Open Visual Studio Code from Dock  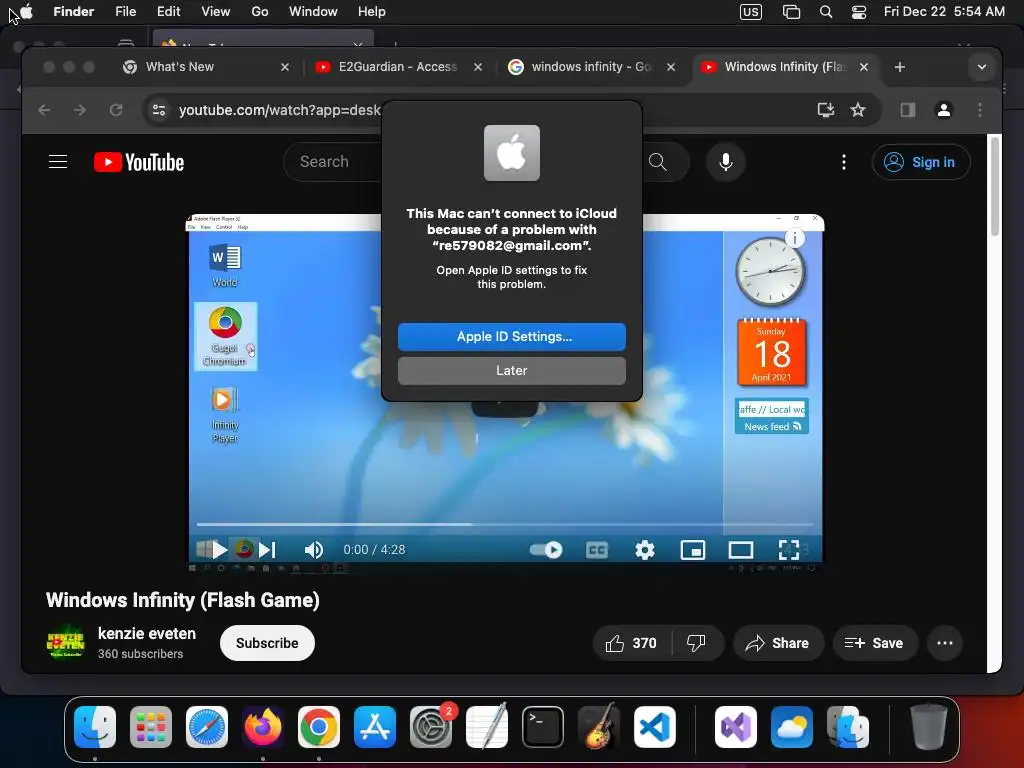pos(654,727)
